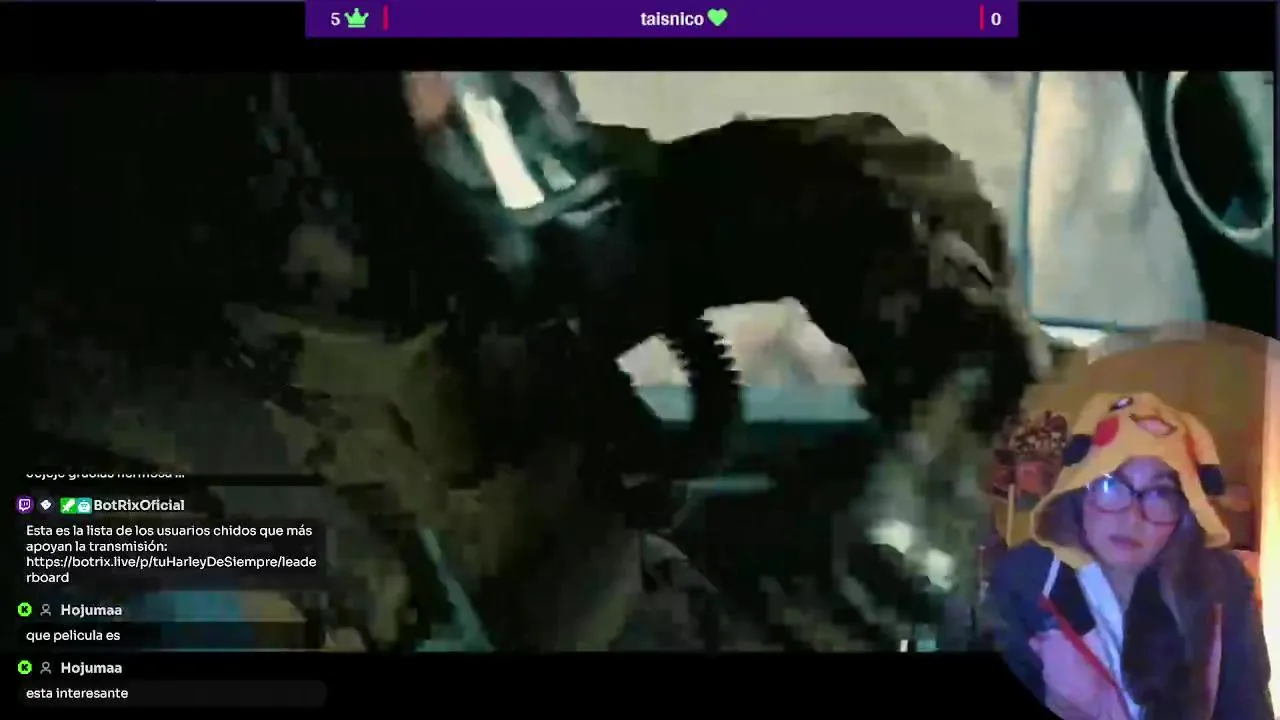Screen dimensions: 1280x720
Task: Click the taisnico name in top bar
Action: [672, 19]
